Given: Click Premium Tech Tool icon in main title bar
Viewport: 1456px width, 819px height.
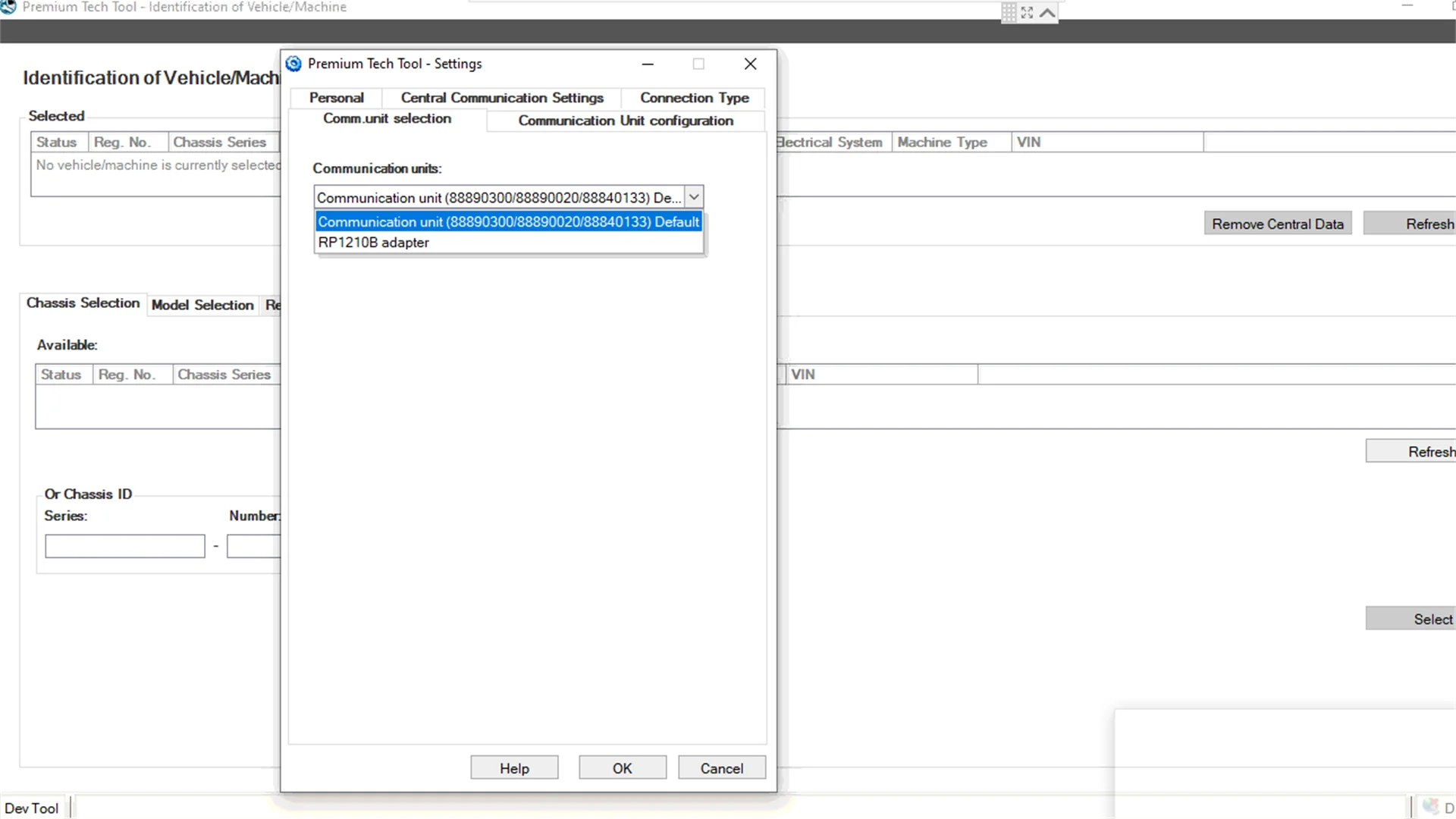Looking at the screenshot, I should [8, 7].
